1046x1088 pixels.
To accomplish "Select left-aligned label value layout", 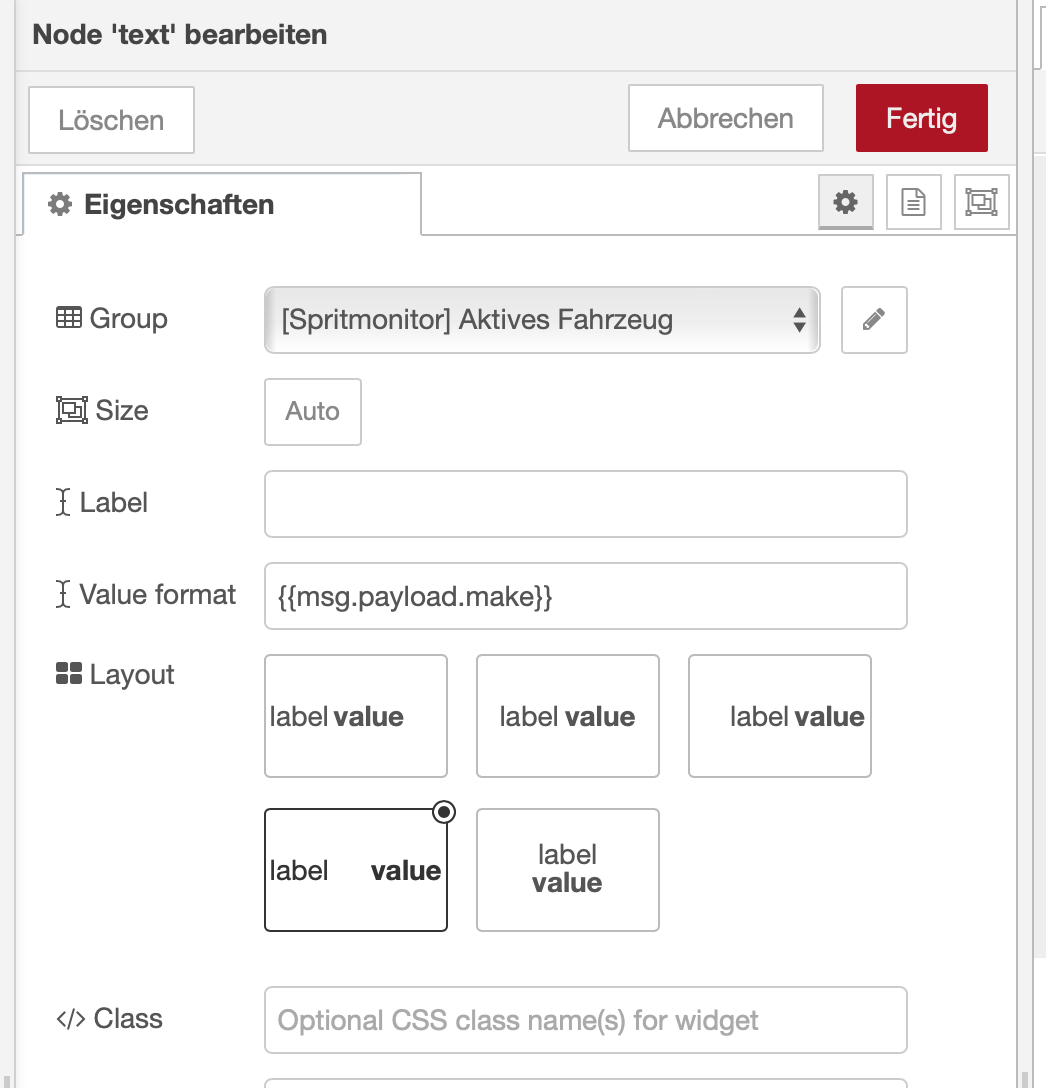I will (x=355, y=716).
